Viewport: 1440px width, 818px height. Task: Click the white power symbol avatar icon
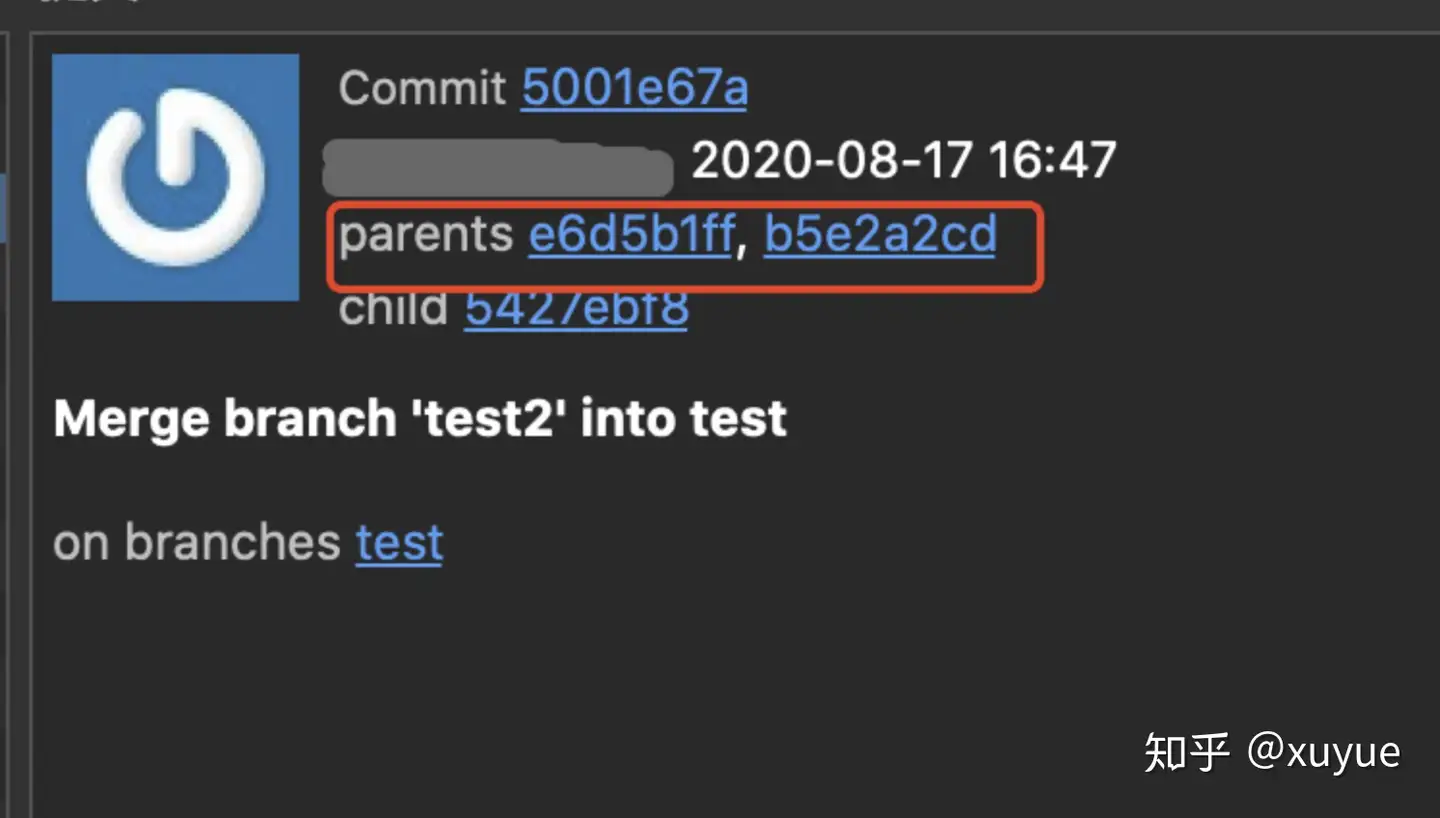[x=175, y=177]
